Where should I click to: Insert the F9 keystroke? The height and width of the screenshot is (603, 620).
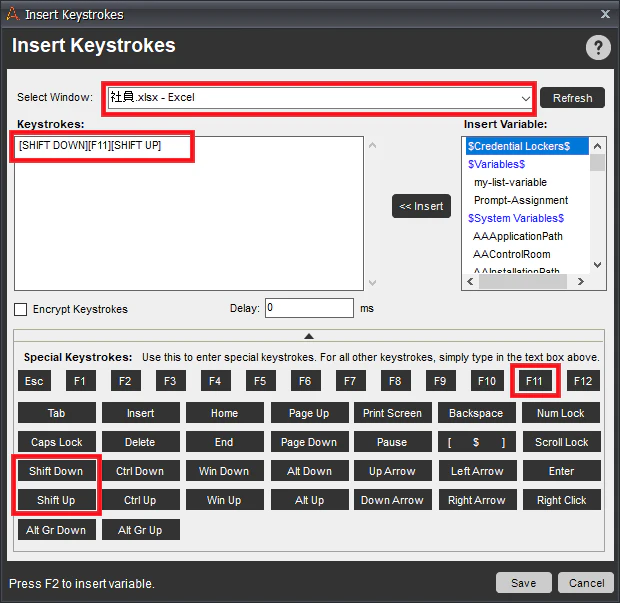(441, 381)
